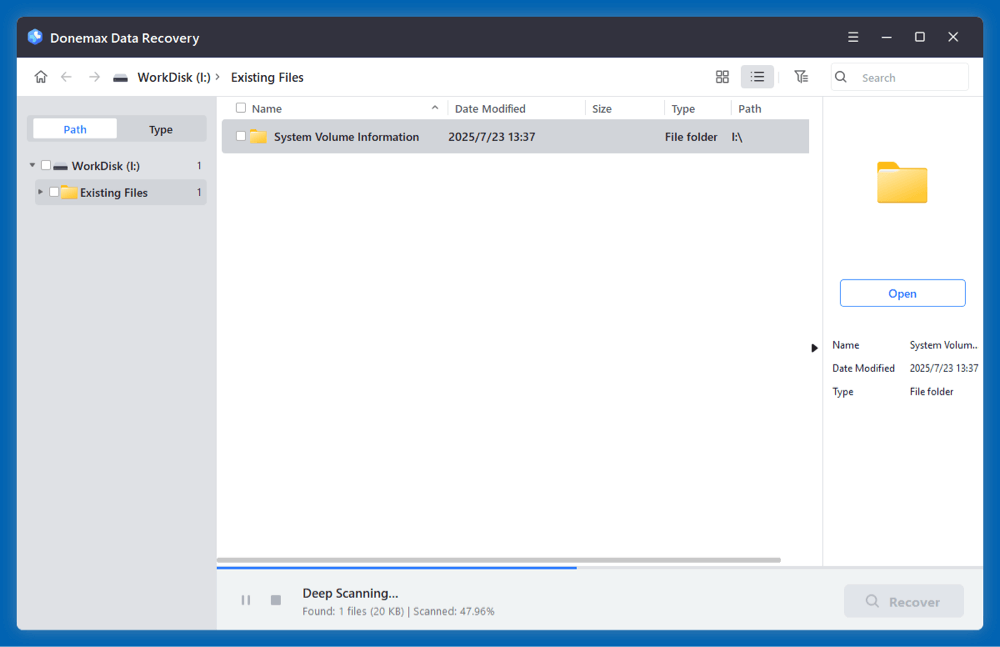Click inside the Search field

pyautogui.click(x=905, y=76)
